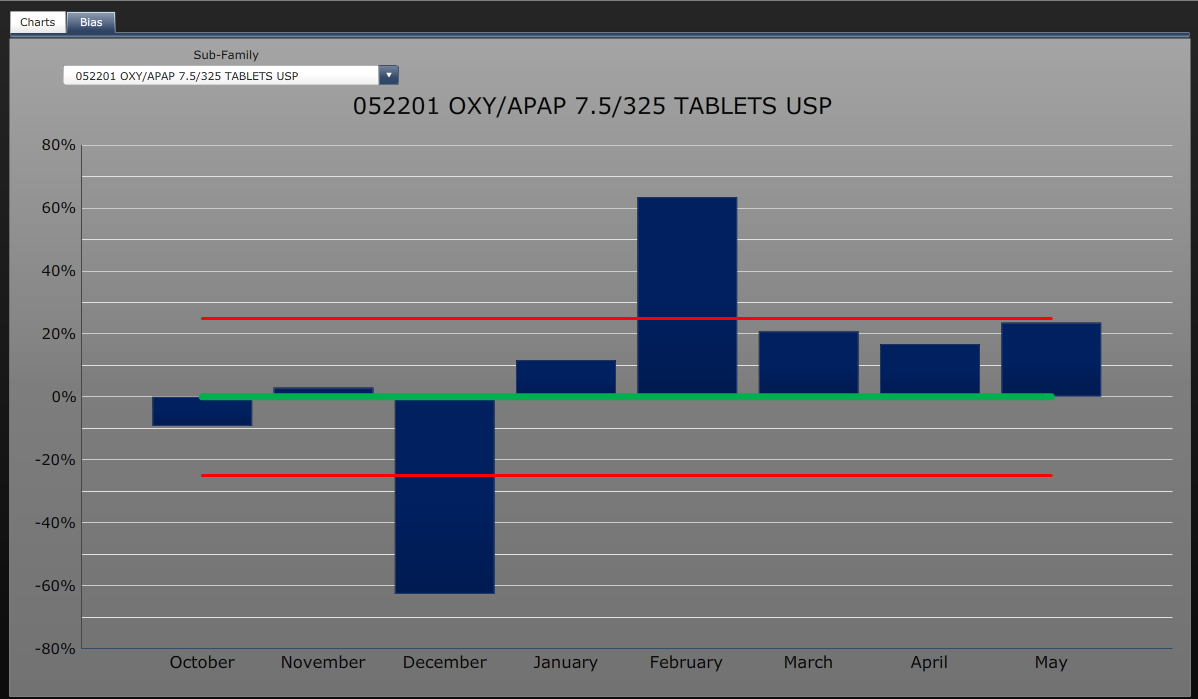Select the Bias tab

(x=90, y=21)
